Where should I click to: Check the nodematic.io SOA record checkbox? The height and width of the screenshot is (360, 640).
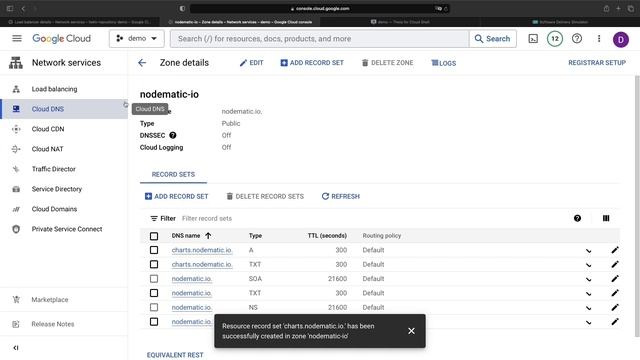[154, 279]
